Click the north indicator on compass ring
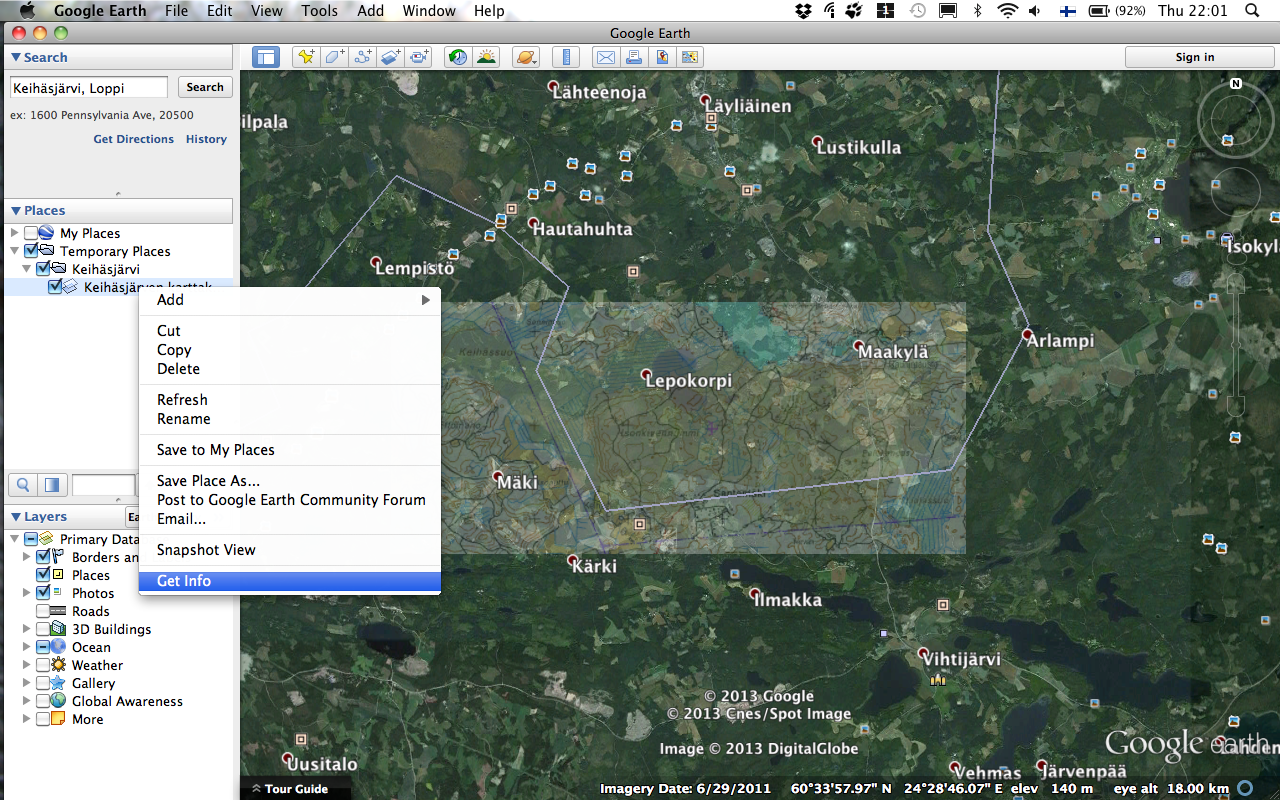Image resolution: width=1280 pixels, height=800 pixels. coord(1236,84)
